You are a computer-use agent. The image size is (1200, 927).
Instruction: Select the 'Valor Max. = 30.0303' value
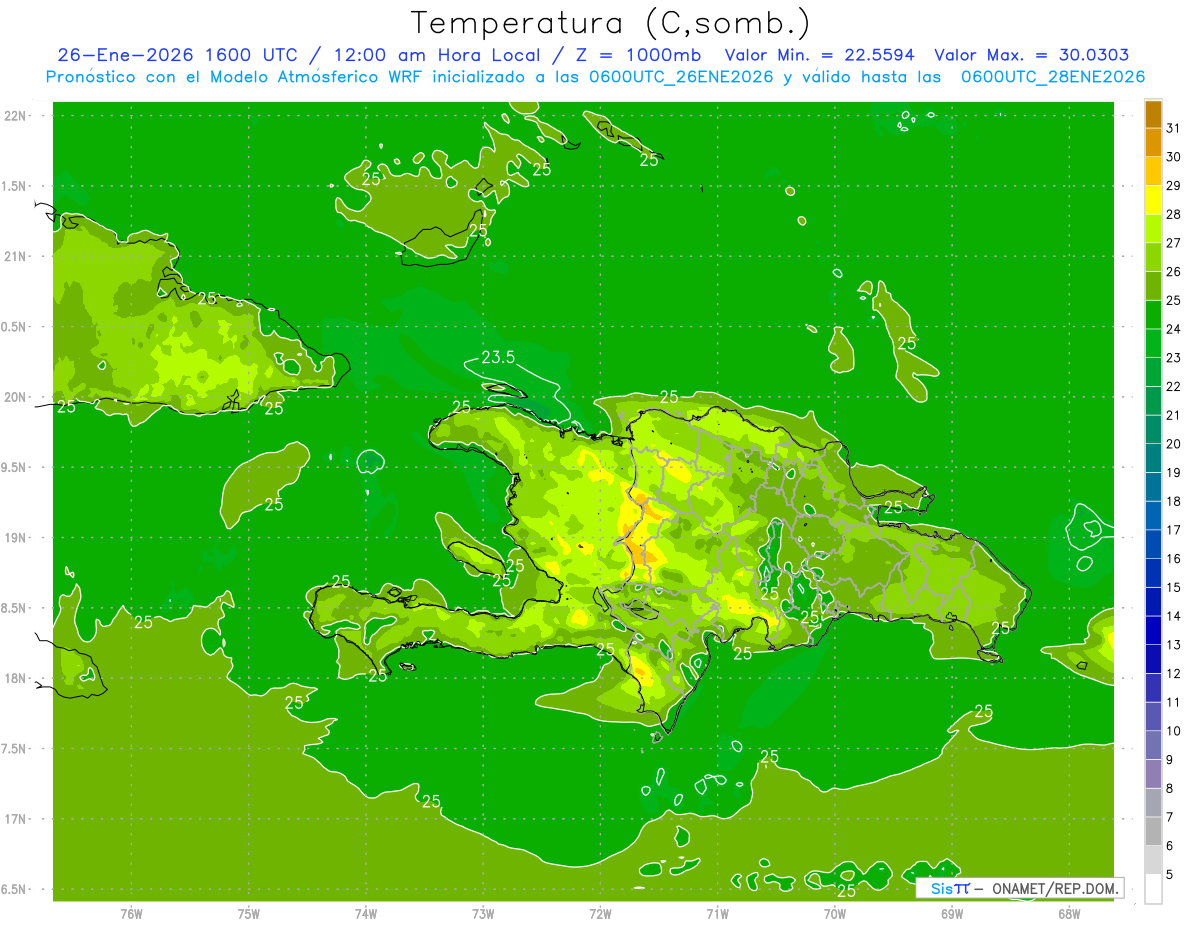1032,56
